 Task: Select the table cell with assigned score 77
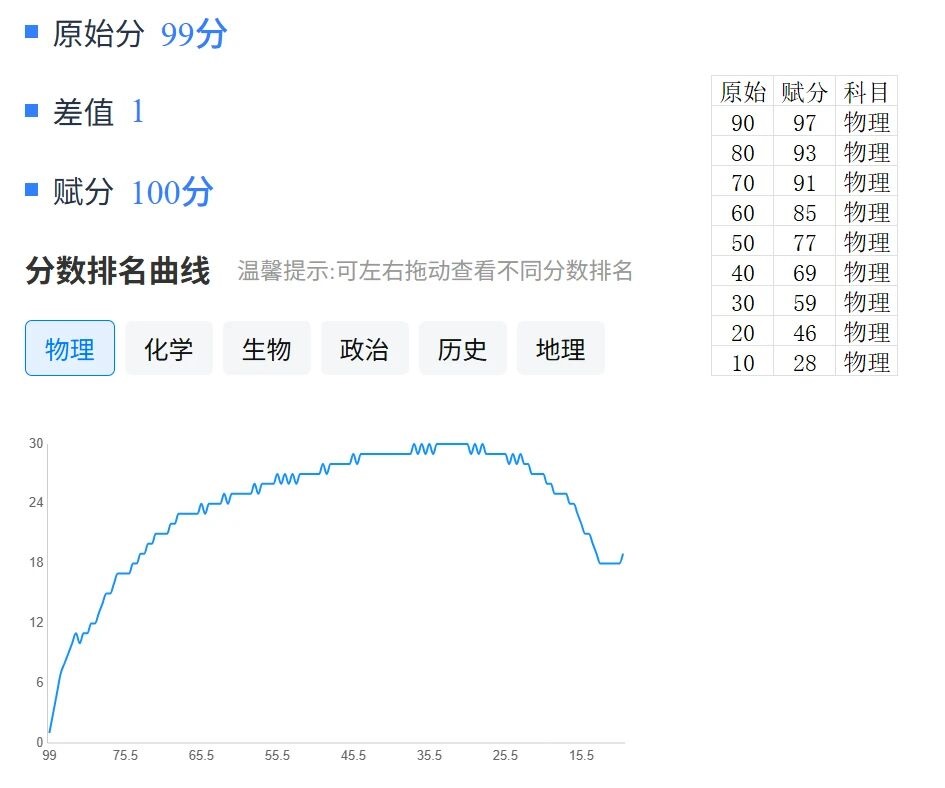click(804, 243)
